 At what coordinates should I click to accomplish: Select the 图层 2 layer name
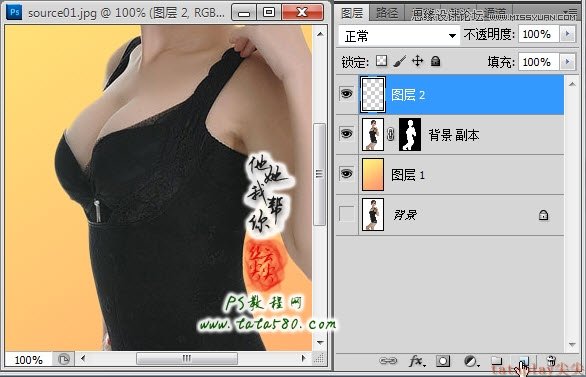408,95
